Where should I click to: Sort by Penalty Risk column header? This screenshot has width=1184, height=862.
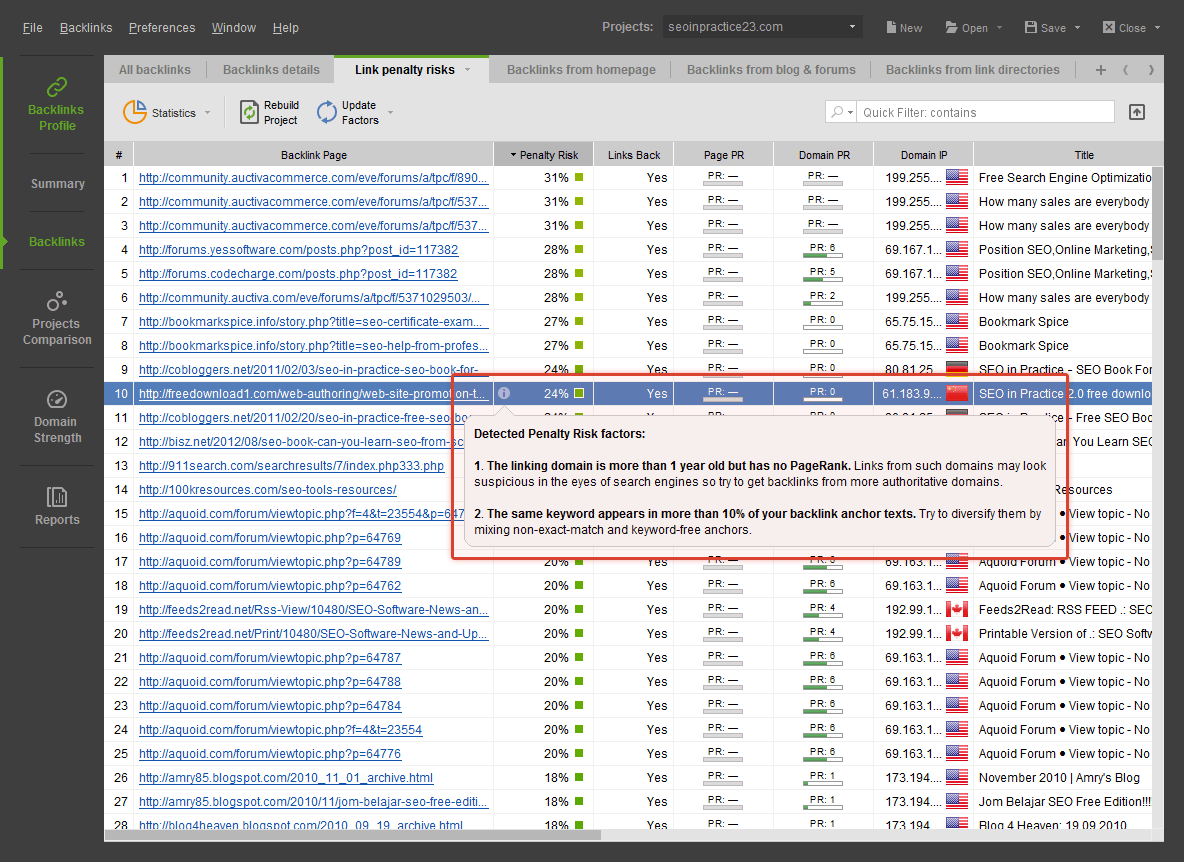tap(544, 155)
